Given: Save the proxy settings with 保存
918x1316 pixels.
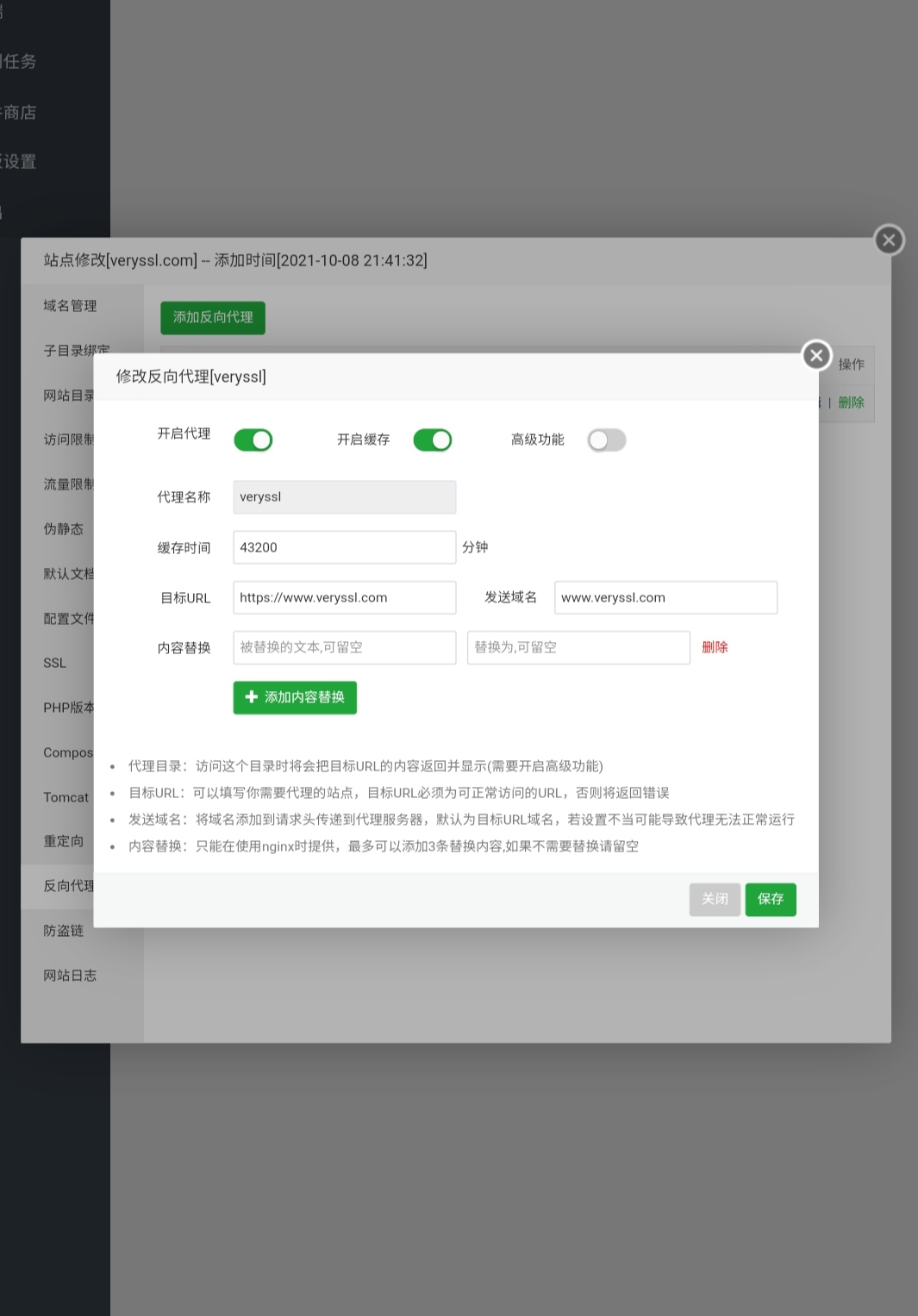Looking at the screenshot, I should [x=770, y=899].
